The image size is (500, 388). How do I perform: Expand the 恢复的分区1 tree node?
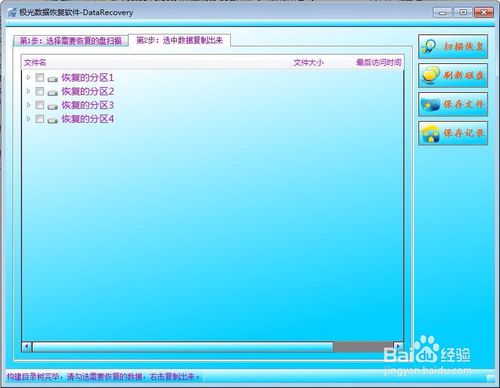[28, 77]
